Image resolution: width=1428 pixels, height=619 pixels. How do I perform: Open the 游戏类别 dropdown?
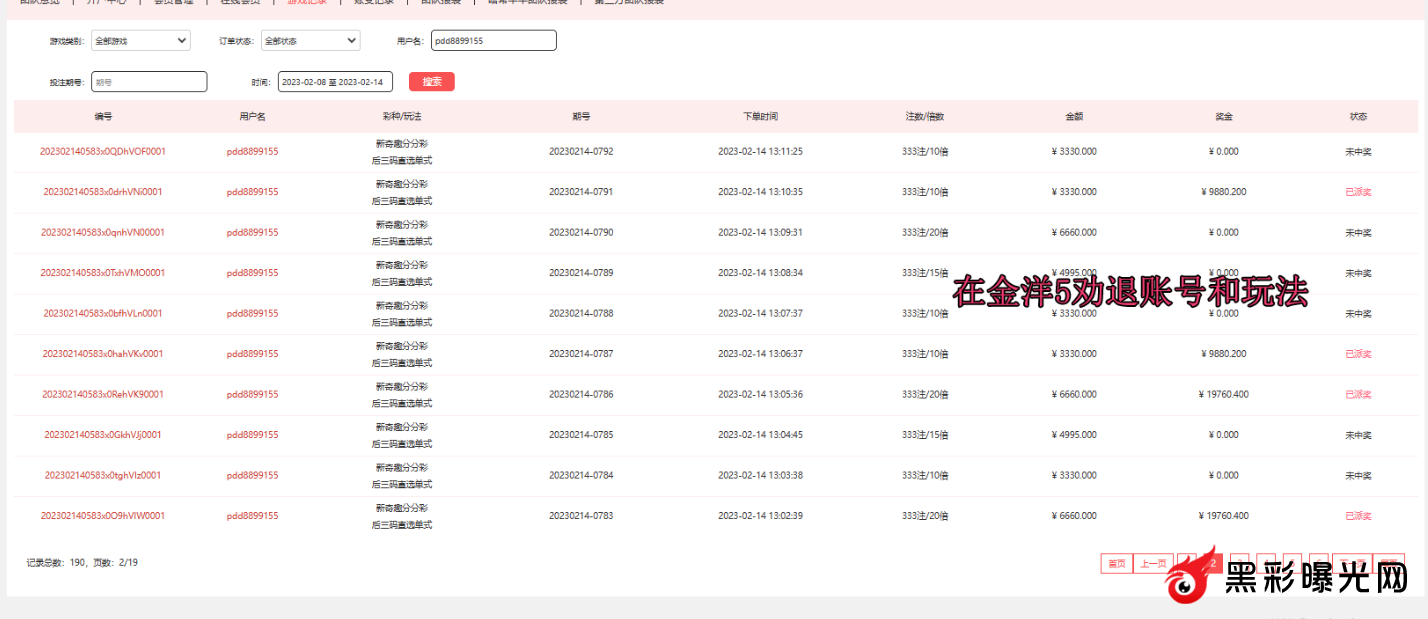click(140, 41)
